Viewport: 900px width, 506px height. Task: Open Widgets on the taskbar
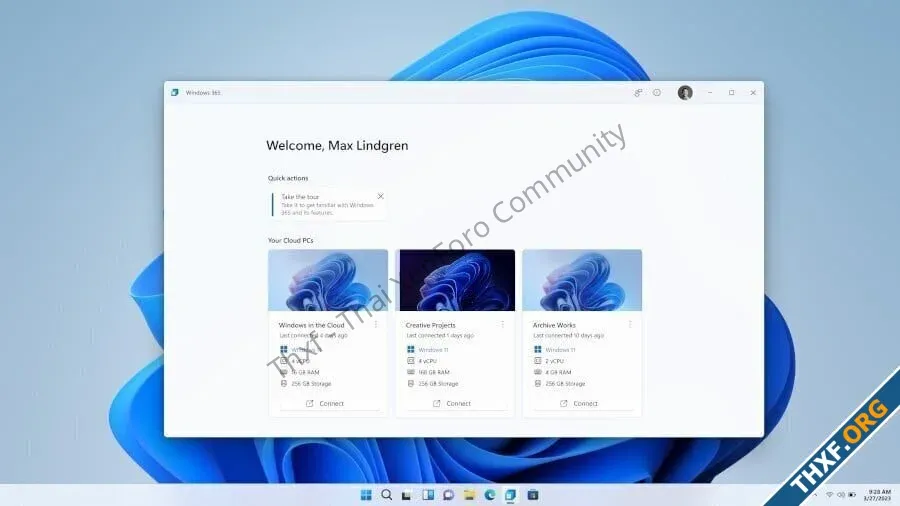pyautogui.click(x=428, y=495)
